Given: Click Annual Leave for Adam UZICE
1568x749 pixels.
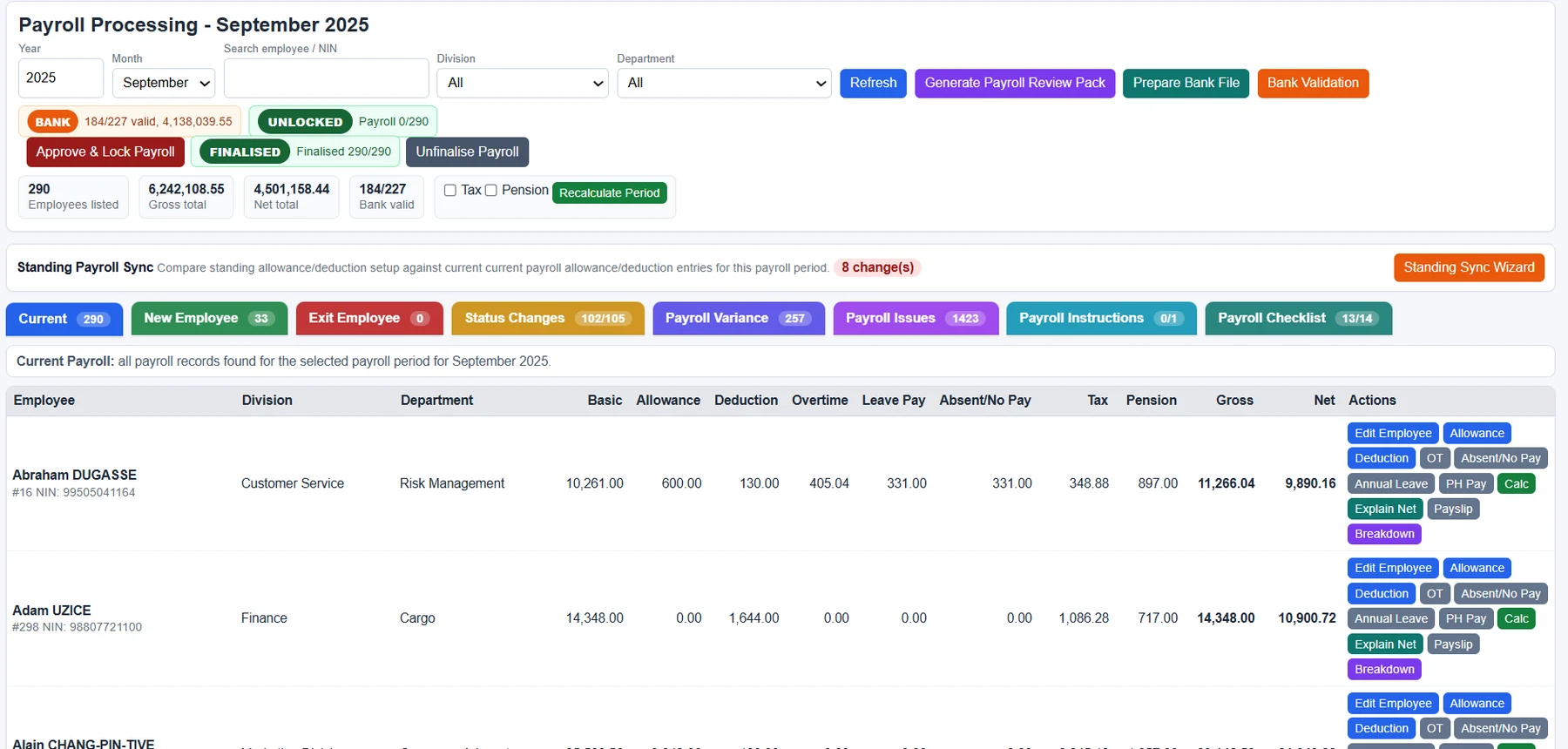Looking at the screenshot, I should coord(1390,619).
